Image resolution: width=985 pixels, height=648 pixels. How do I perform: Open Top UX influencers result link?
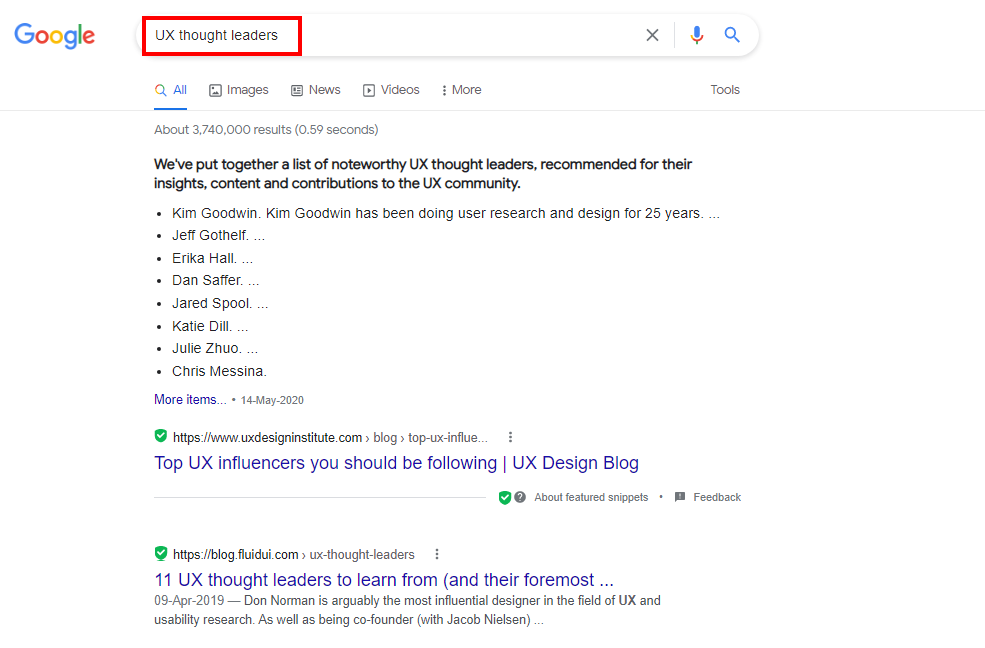tap(396, 463)
